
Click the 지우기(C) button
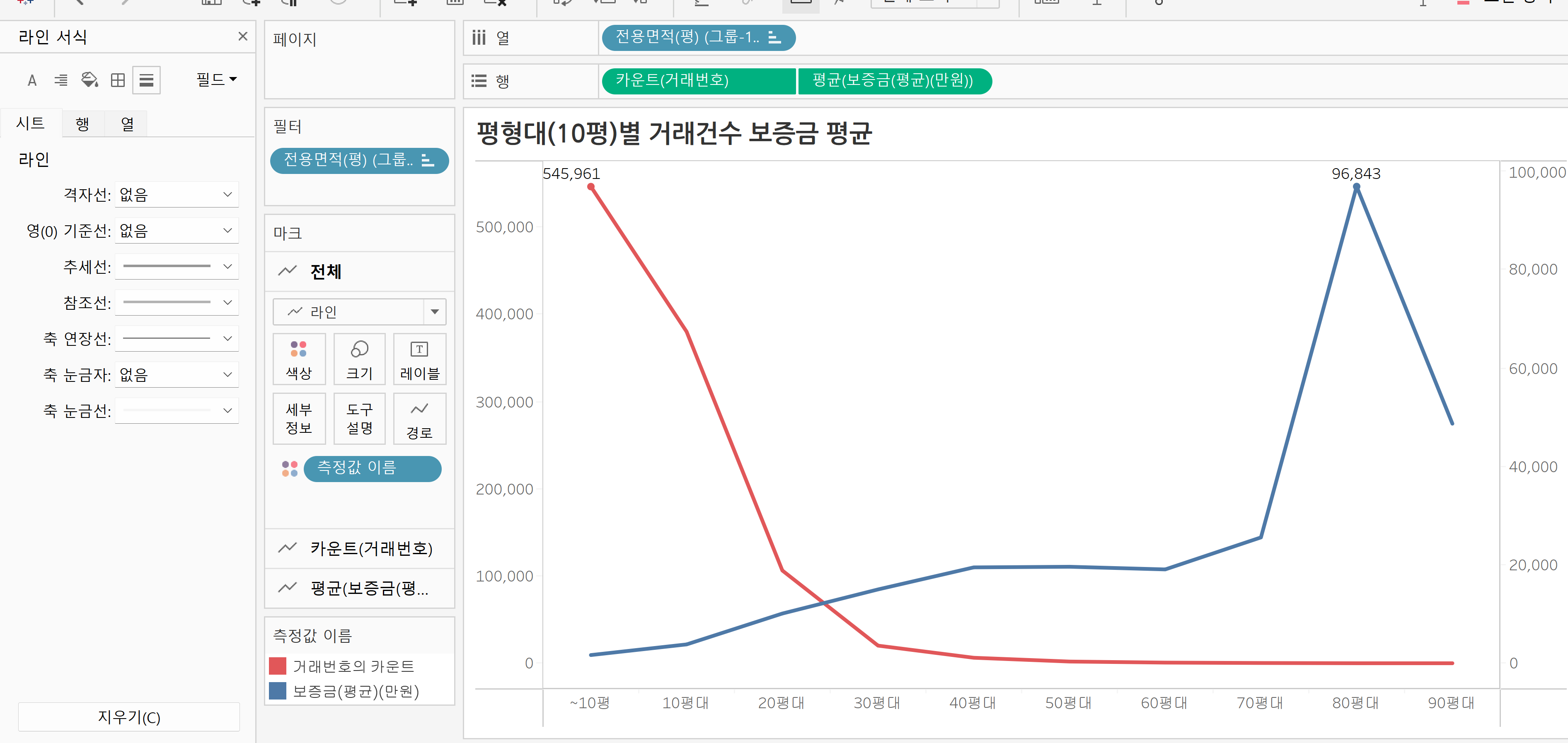pyautogui.click(x=129, y=717)
